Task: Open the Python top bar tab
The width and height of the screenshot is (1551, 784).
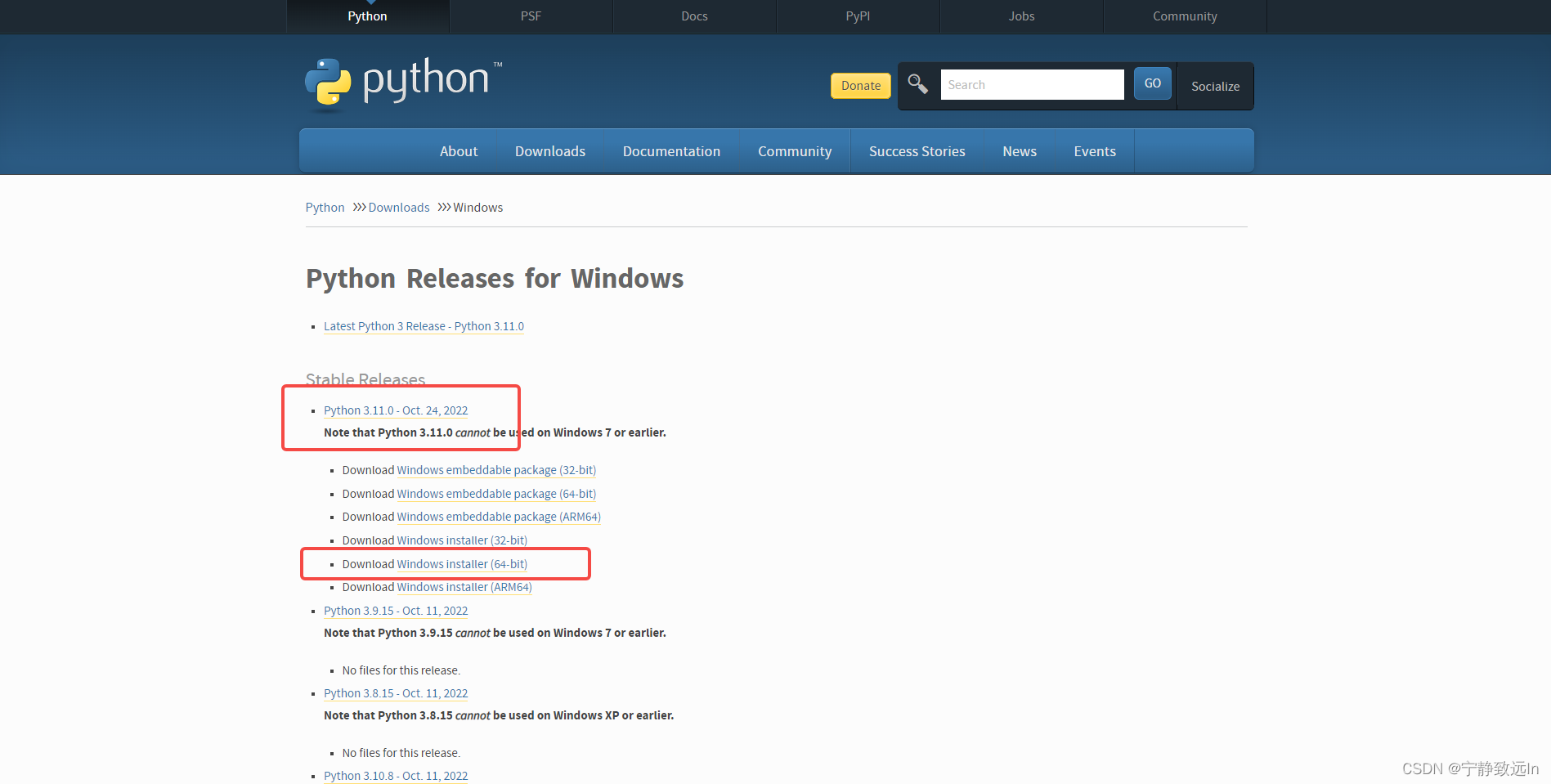Action: 367,16
